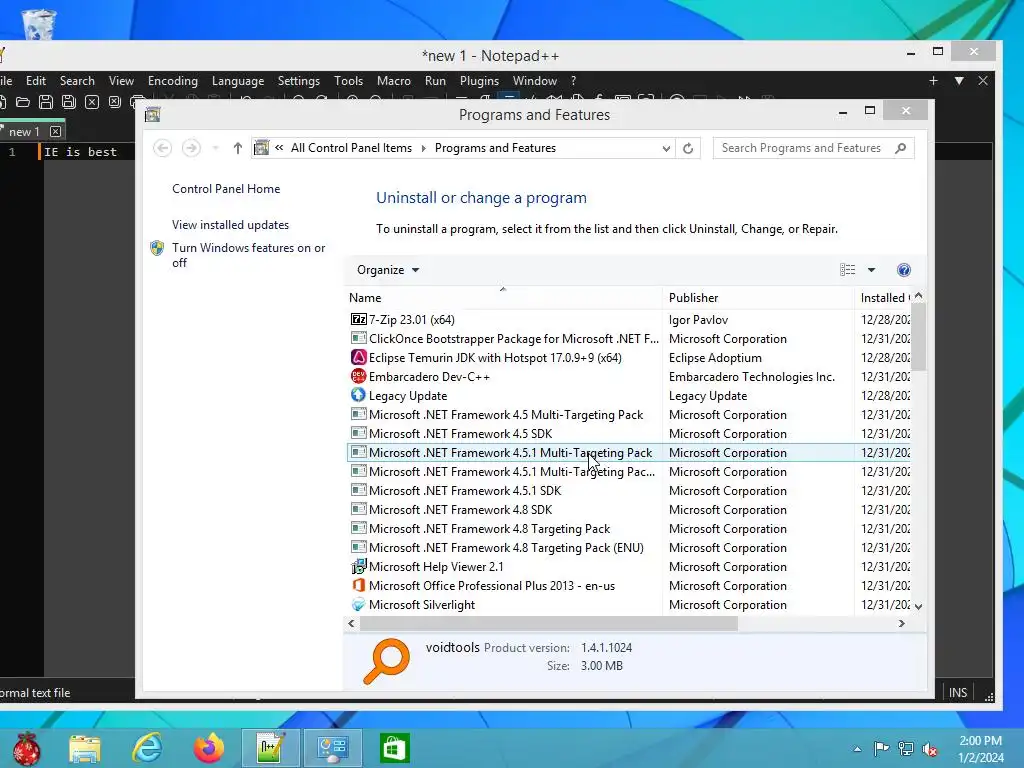This screenshot has height=768, width=1024.
Task: Click the muted speaker tray icon
Action: (929, 749)
